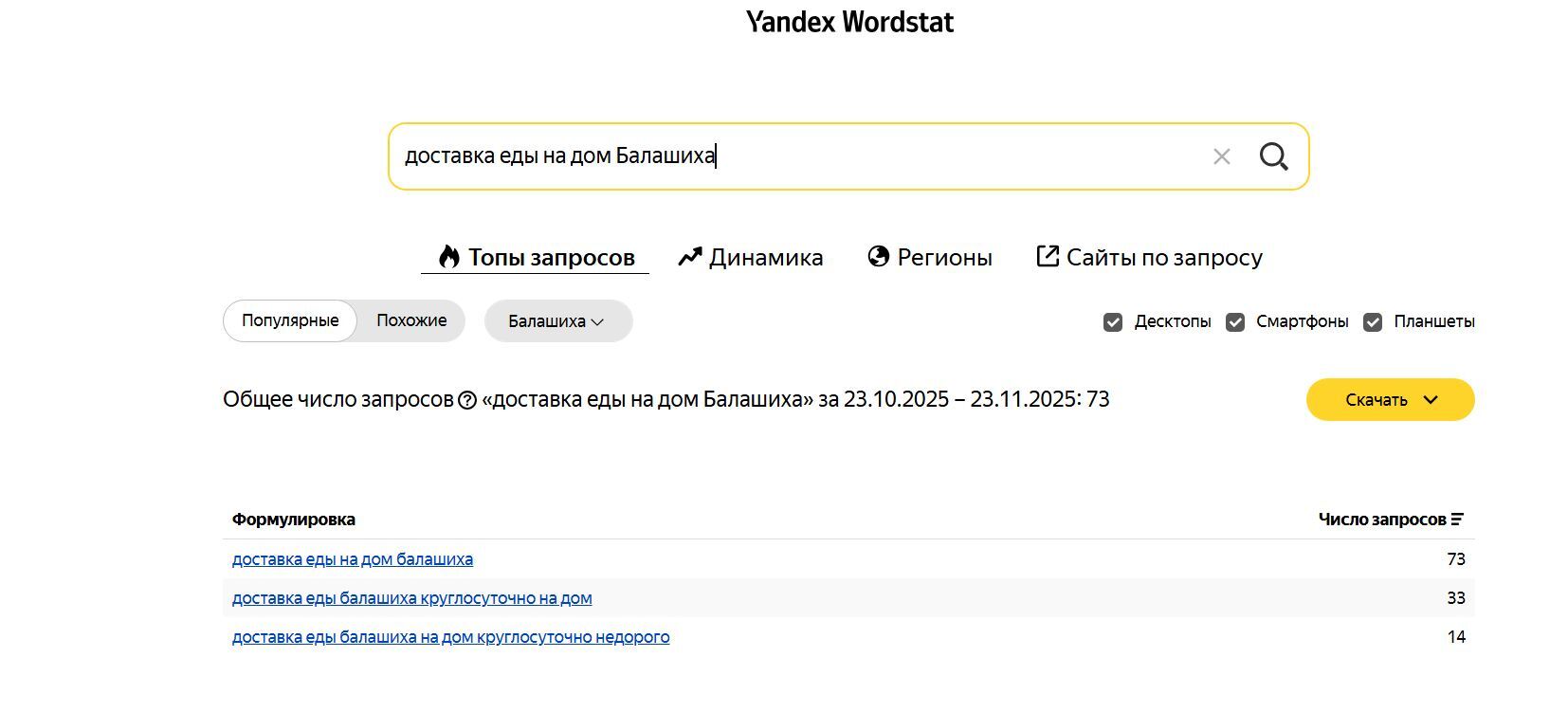Click the flame icon for Топы запросов
1568x712 pixels.
pos(448,257)
